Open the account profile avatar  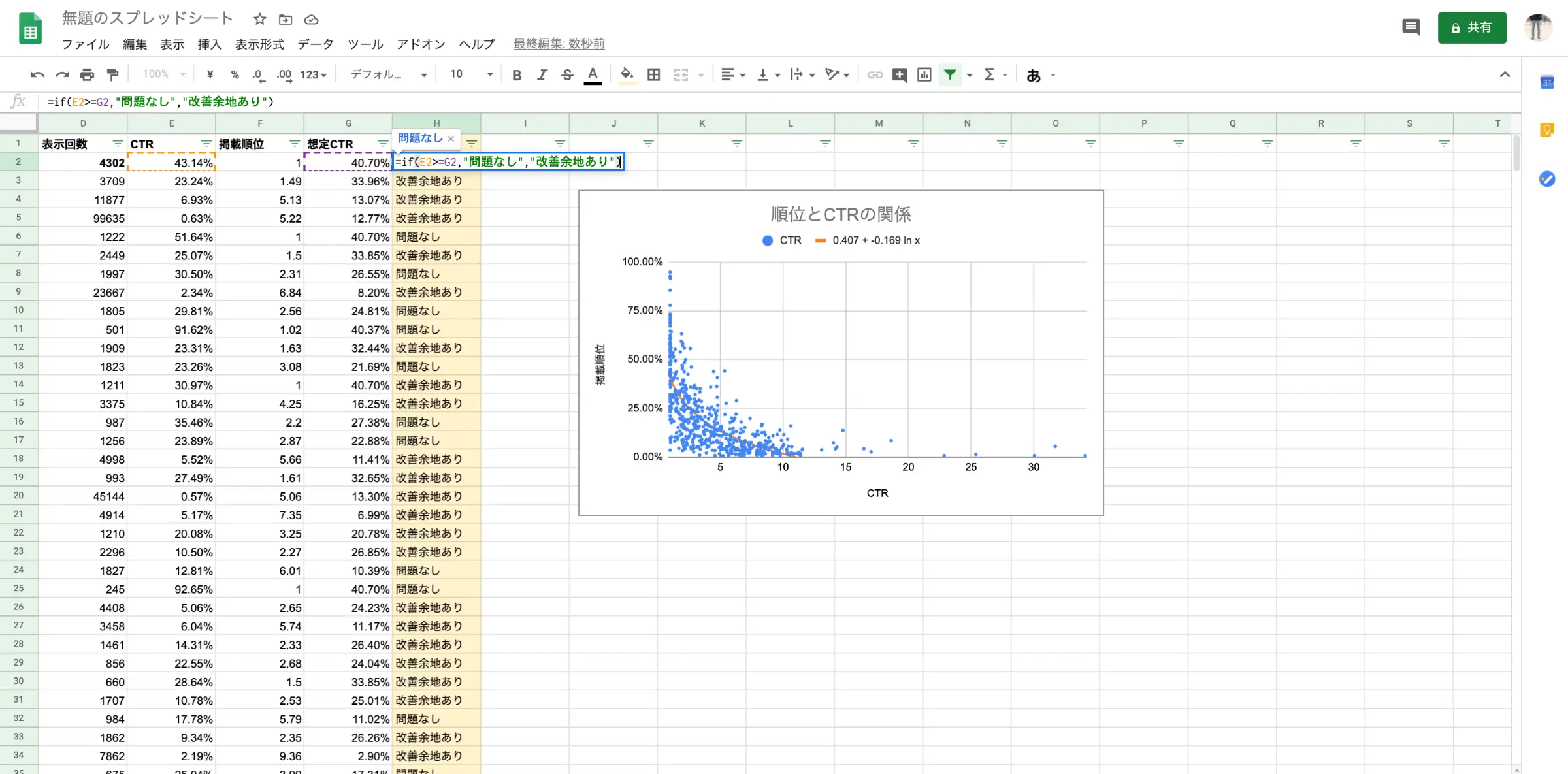click(x=1537, y=27)
